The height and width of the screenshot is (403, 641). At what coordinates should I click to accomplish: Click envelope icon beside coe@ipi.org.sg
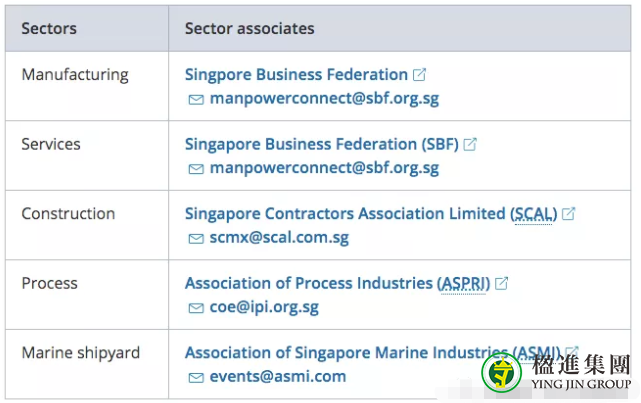pyautogui.click(x=196, y=308)
